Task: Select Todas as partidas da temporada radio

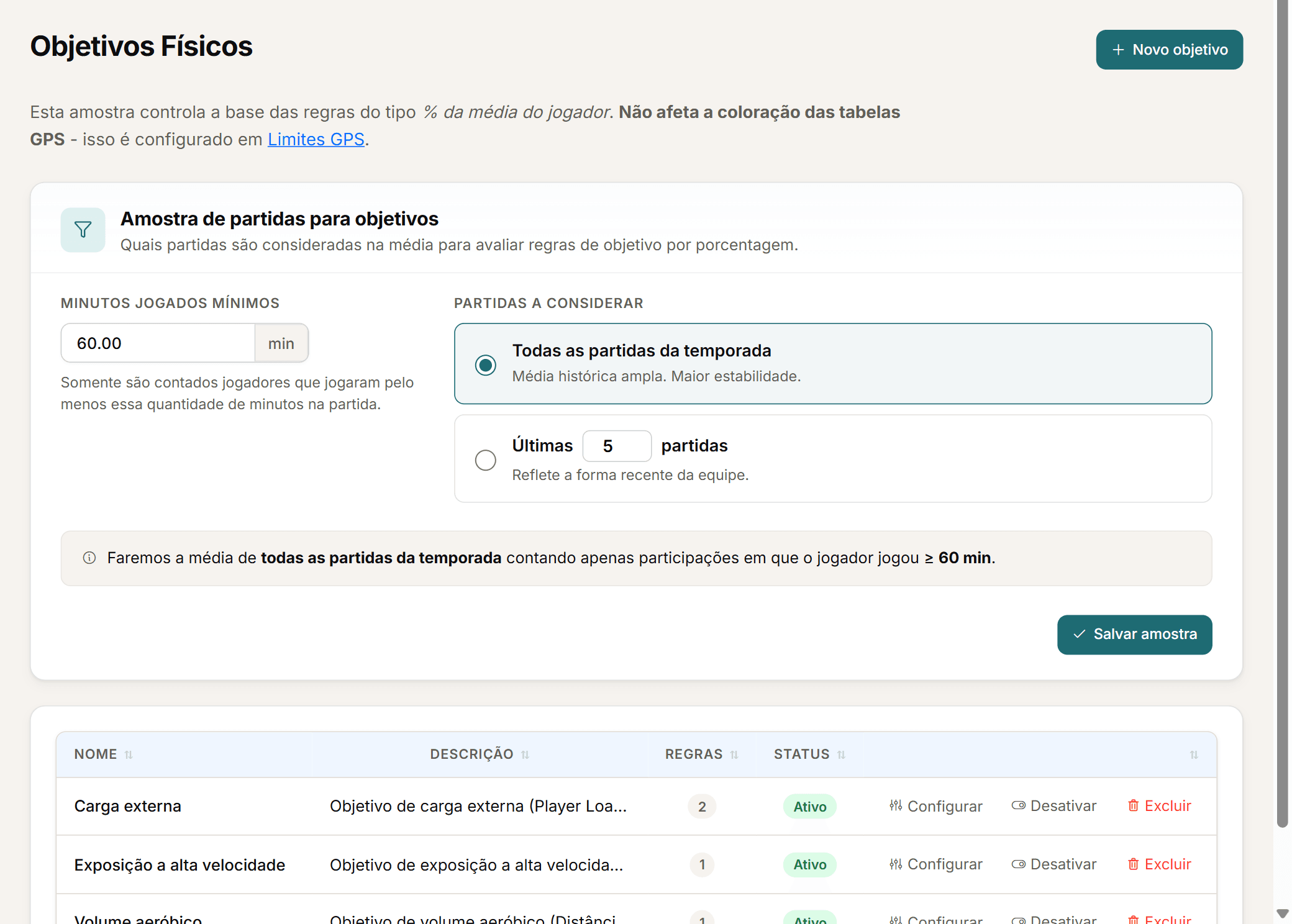Action: pyautogui.click(x=486, y=365)
